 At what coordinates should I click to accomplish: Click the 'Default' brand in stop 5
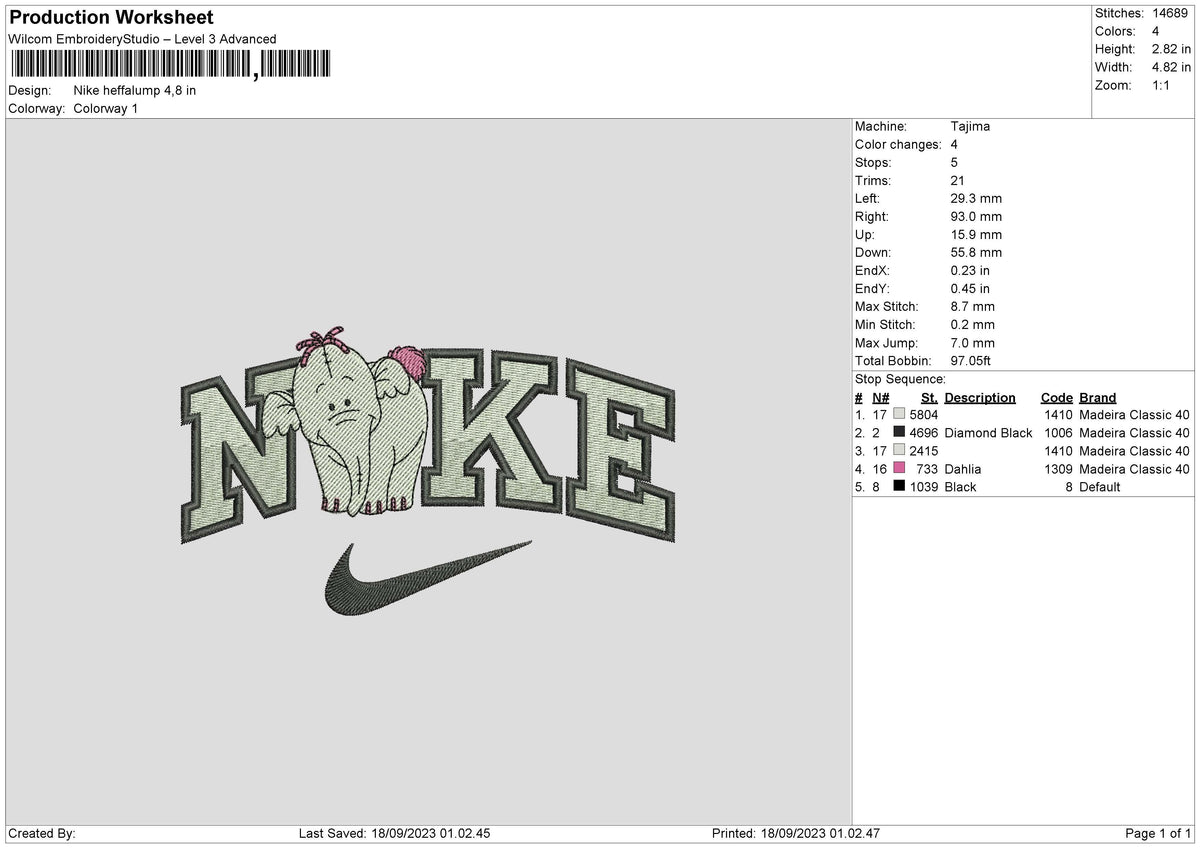click(x=1100, y=487)
